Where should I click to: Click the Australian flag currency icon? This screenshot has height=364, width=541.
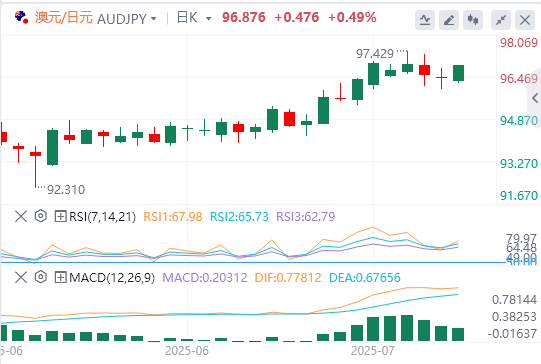(21, 17)
